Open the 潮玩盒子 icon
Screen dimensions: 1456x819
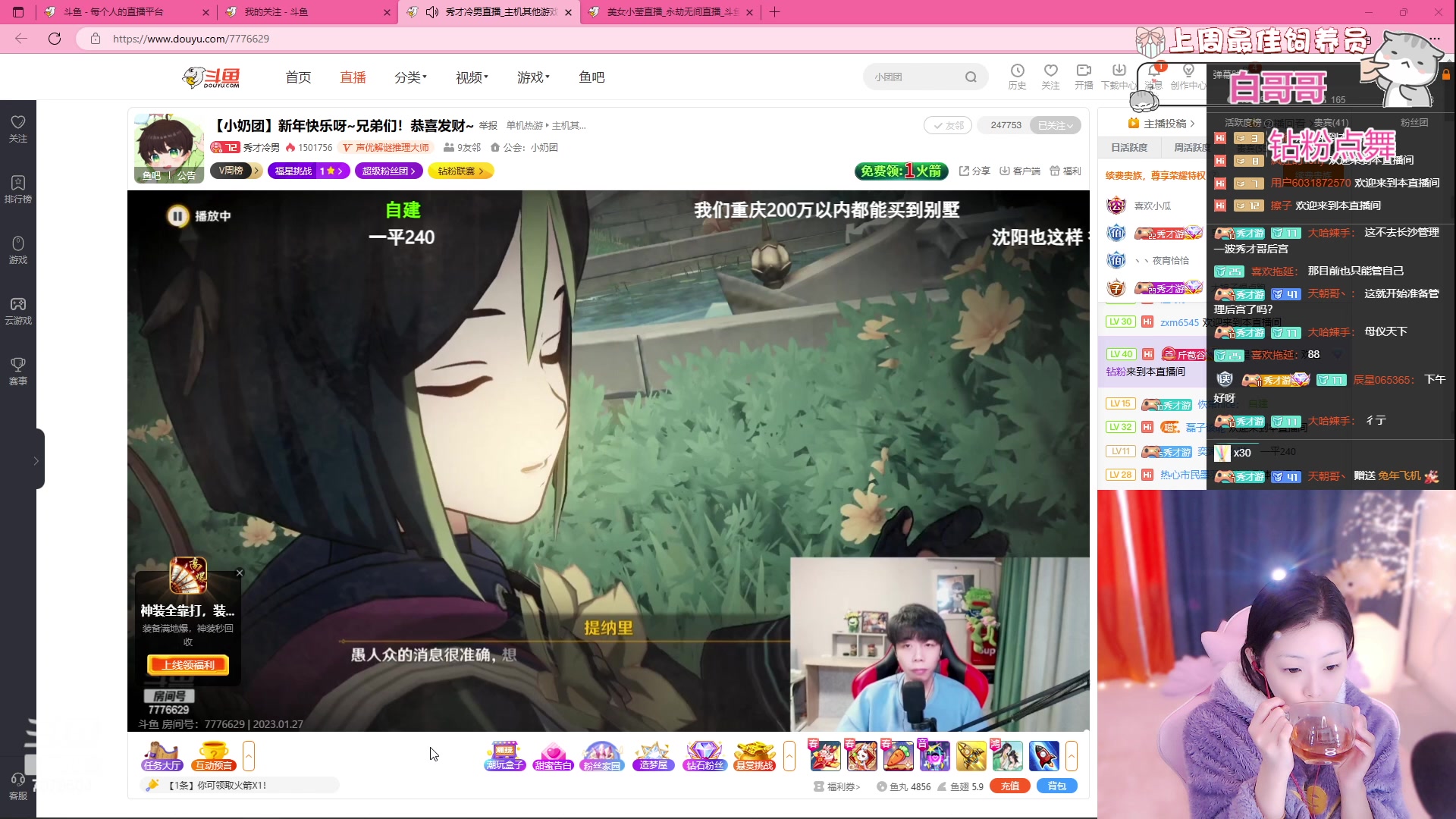pyautogui.click(x=504, y=756)
